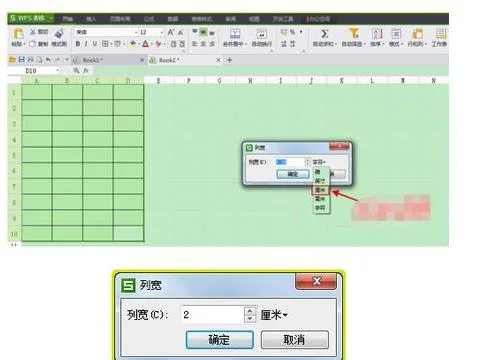
Task: Click the Redo arrow icon
Action: [x=57, y=60]
